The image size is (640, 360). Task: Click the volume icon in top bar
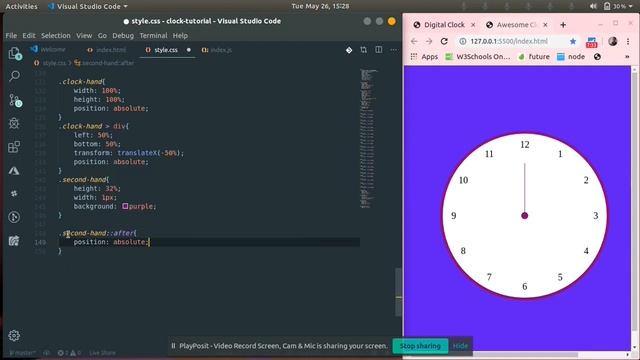pyautogui.click(x=593, y=6)
